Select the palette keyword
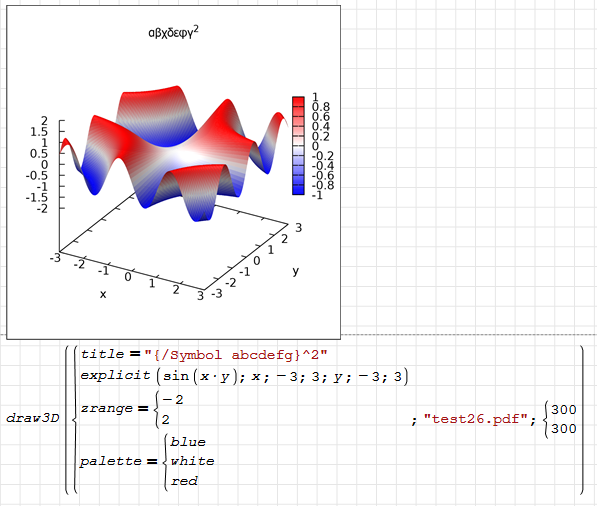Image resolution: width=597 pixels, height=506 pixels. pyautogui.click(x=111, y=461)
